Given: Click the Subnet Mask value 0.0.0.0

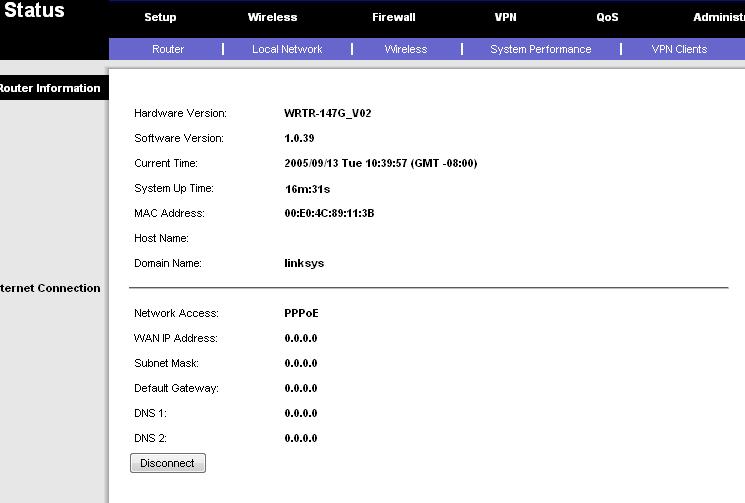Looking at the screenshot, I should click(x=301, y=363).
